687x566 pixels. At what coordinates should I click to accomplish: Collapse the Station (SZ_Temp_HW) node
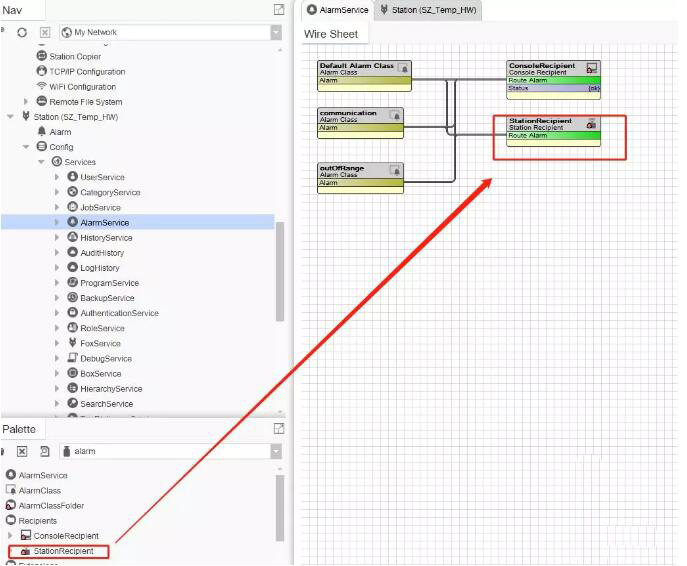(11, 117)
